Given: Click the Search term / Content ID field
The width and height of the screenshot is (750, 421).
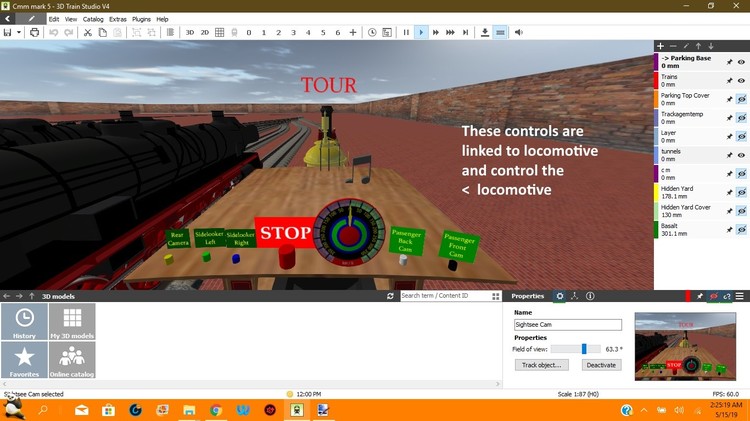Looking at the screenshot, I should [x=445, y=296].
